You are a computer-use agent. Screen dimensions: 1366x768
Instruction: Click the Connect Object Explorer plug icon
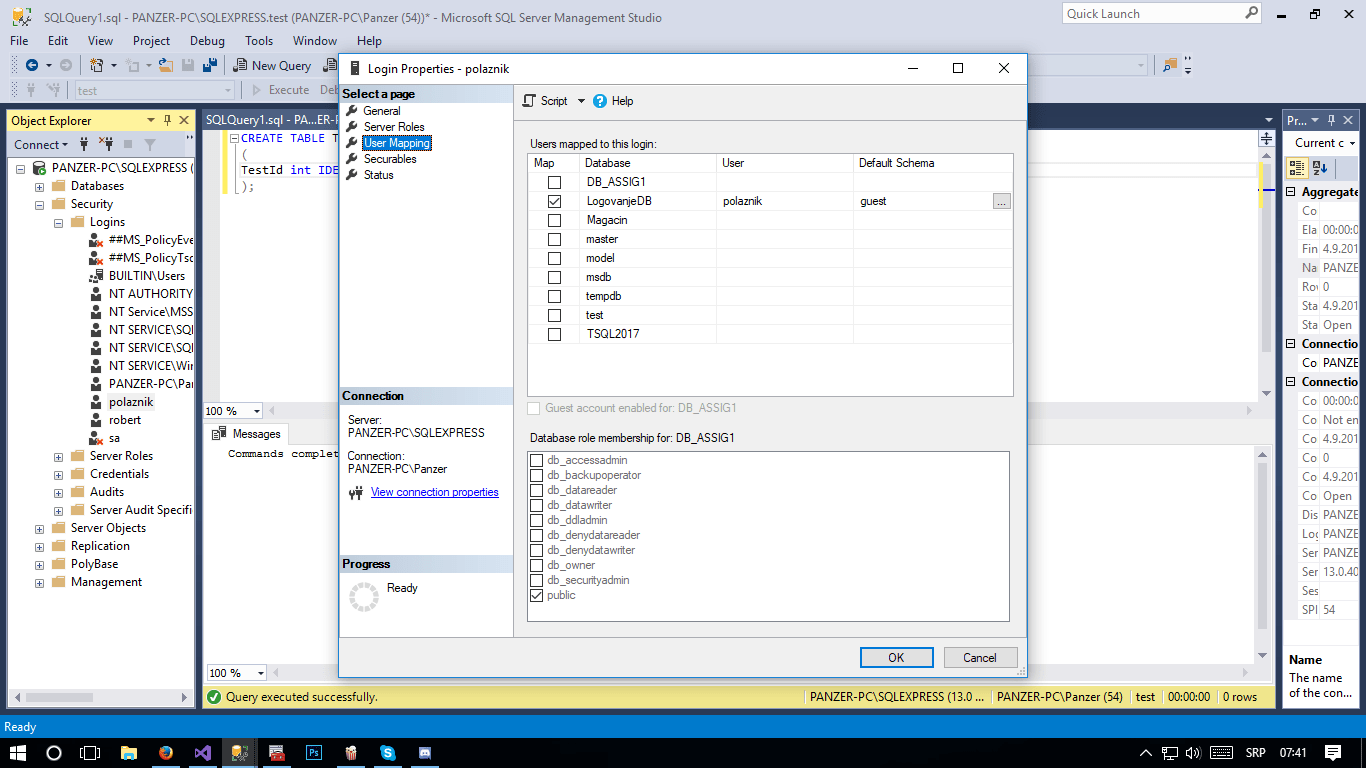(x=84, y=144)
